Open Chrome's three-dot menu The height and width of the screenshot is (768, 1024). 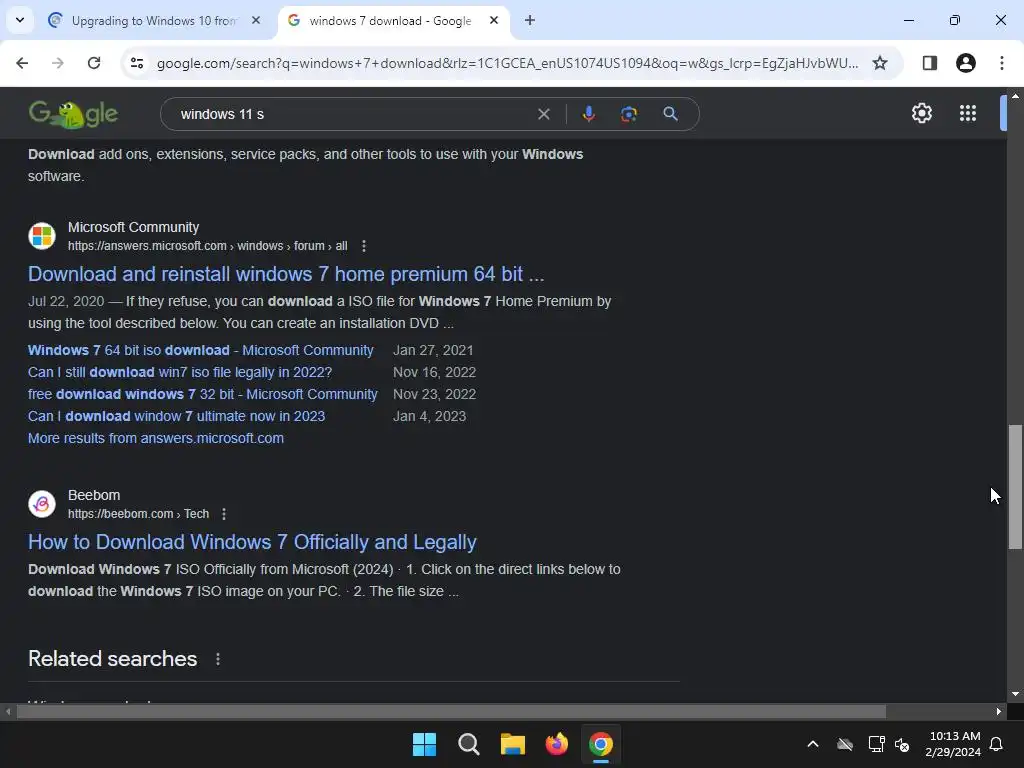[1001, 63]
